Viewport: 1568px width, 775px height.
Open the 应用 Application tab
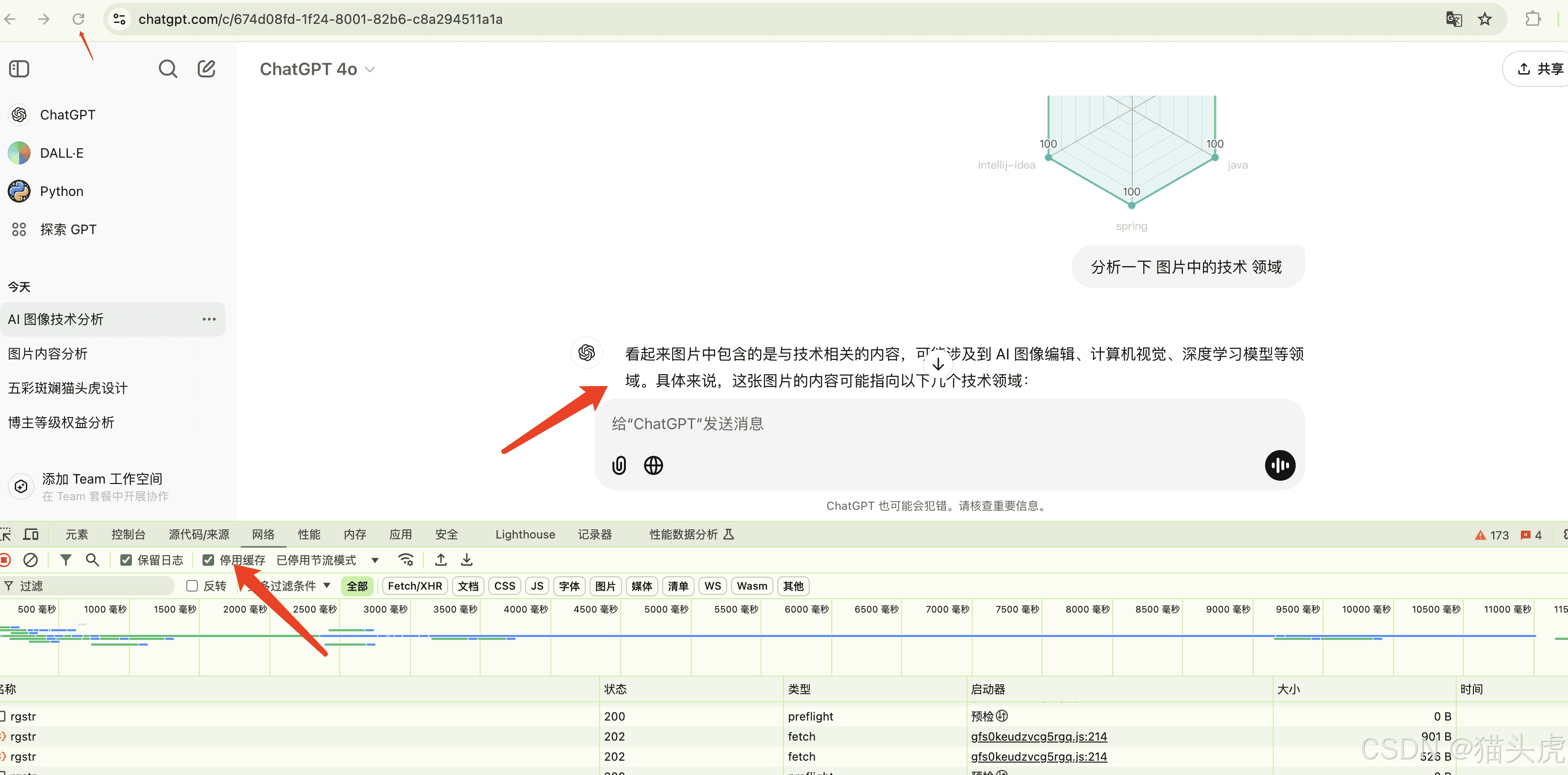click(x=400, y=535)
